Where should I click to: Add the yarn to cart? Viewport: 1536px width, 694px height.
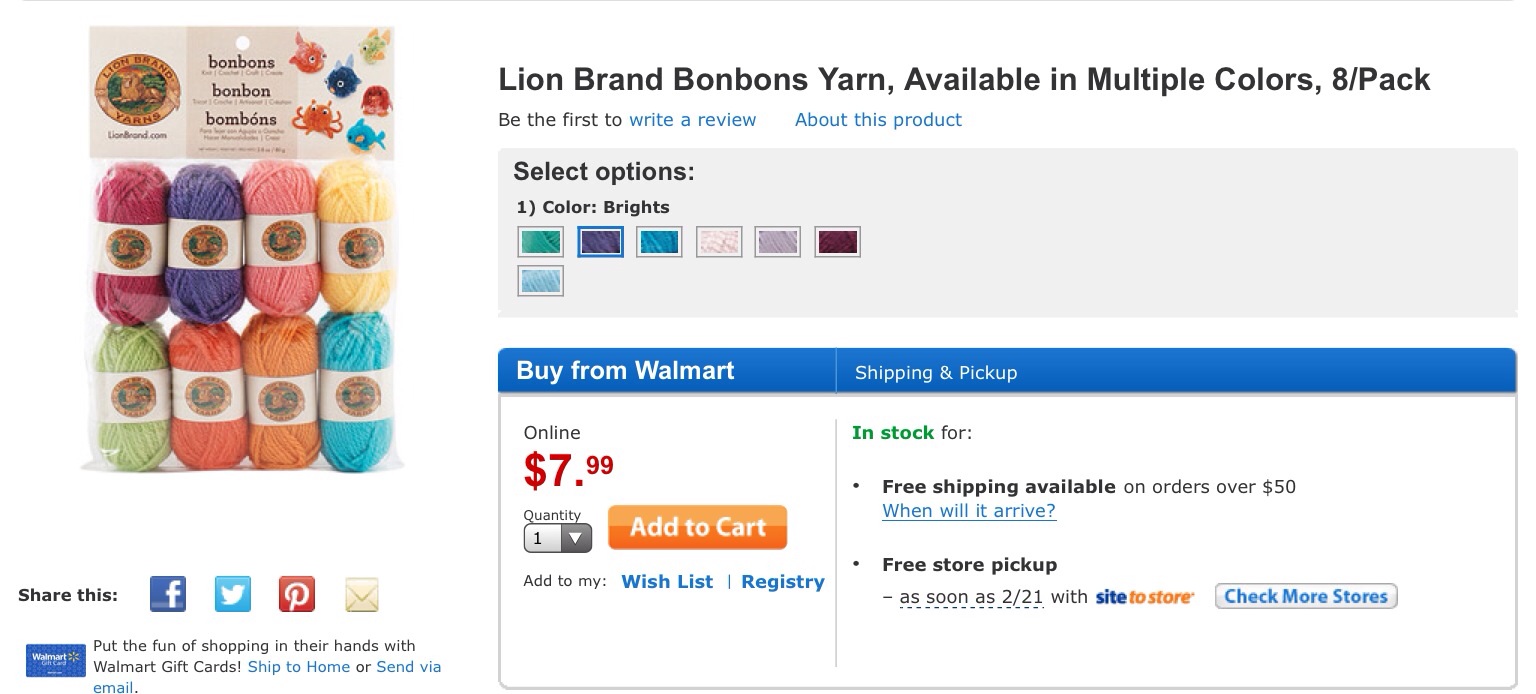(697, 527)
